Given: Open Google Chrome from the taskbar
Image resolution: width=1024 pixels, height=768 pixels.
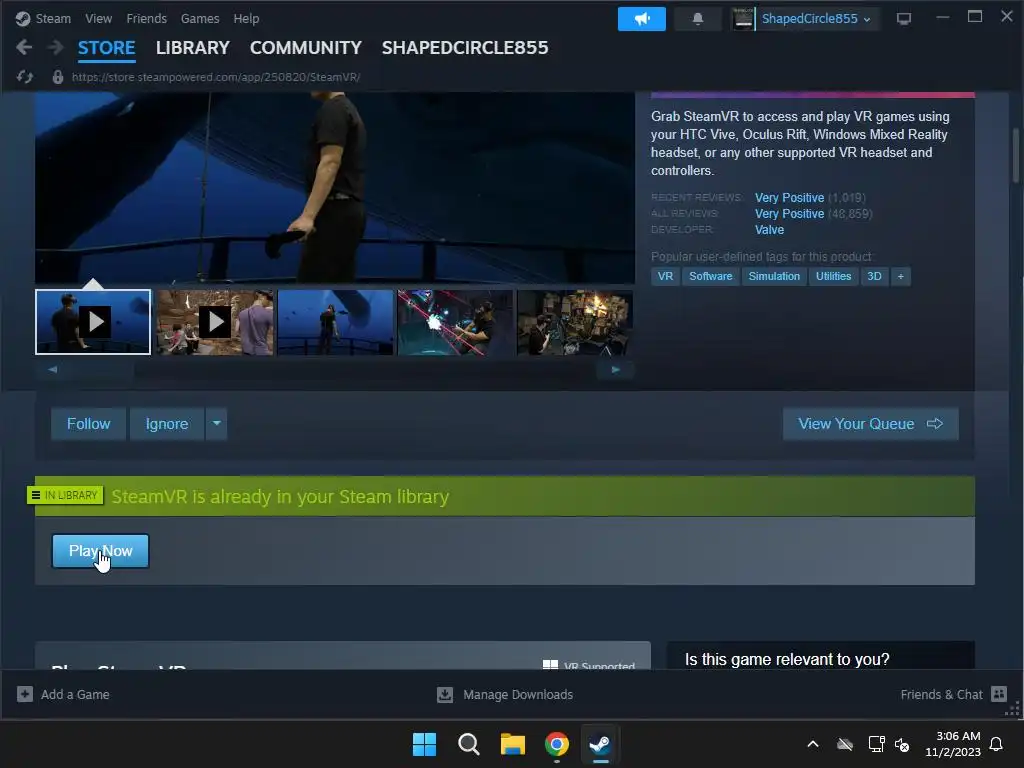Looking at the screenshot, I should coord(556,744).
